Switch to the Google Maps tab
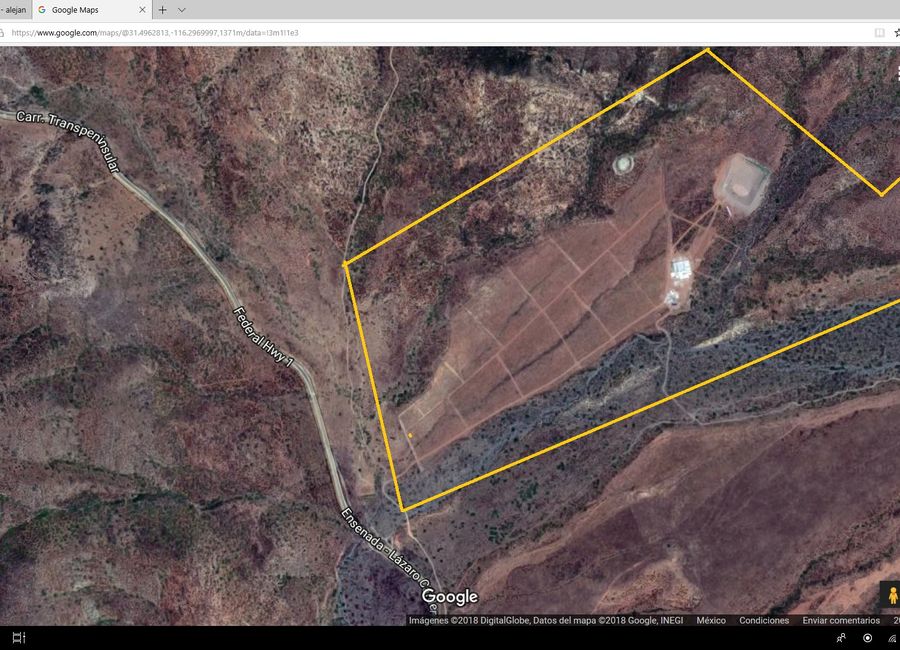 (x=75, y=9)
